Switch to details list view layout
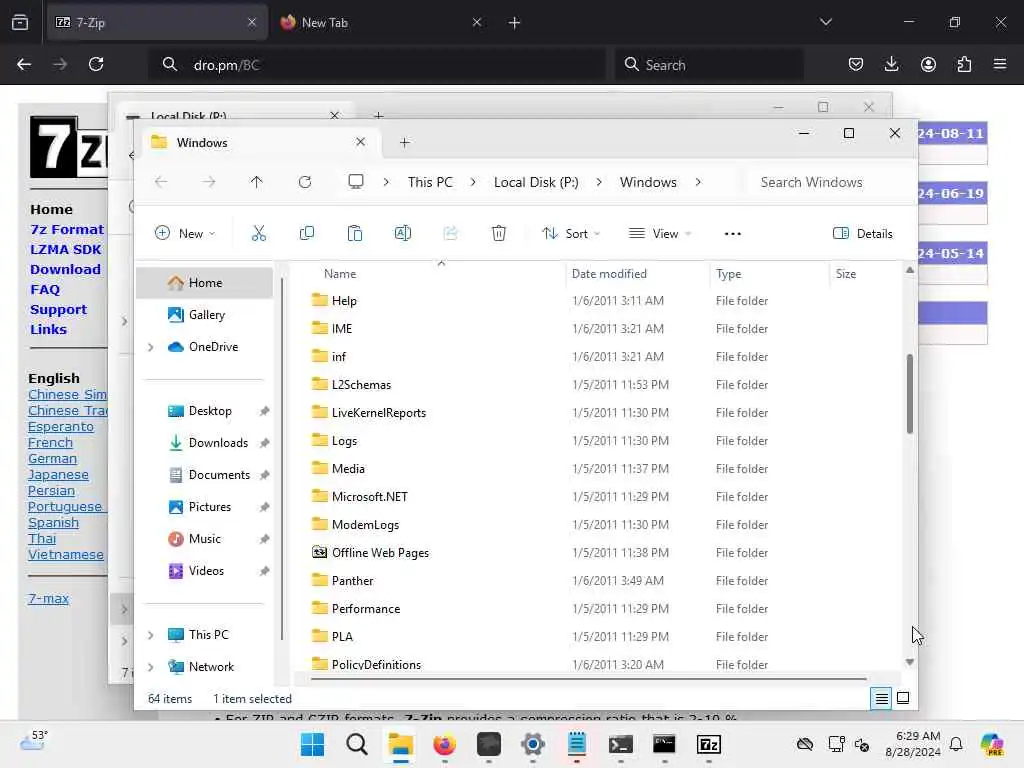The image size is (1024, 768). tap(881, 699)
